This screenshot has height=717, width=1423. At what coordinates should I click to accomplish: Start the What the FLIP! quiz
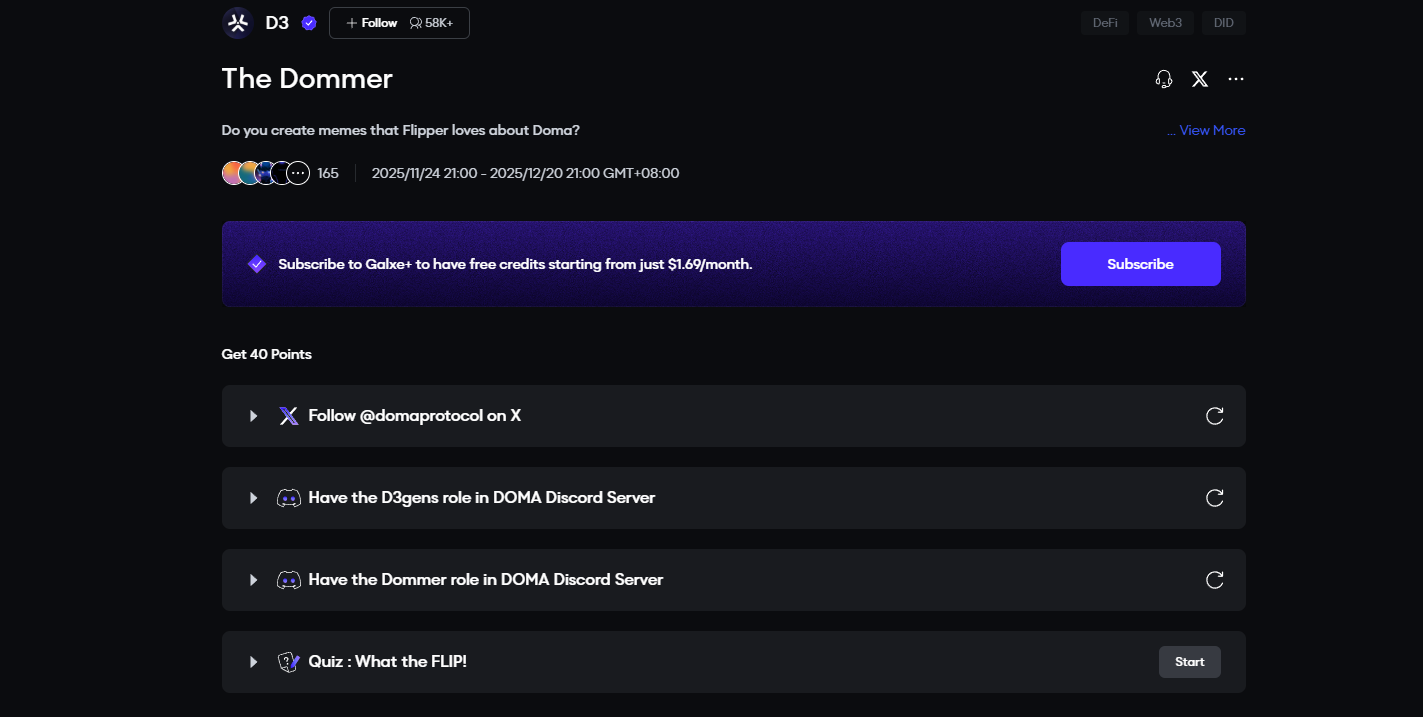tap(1189, 662)
